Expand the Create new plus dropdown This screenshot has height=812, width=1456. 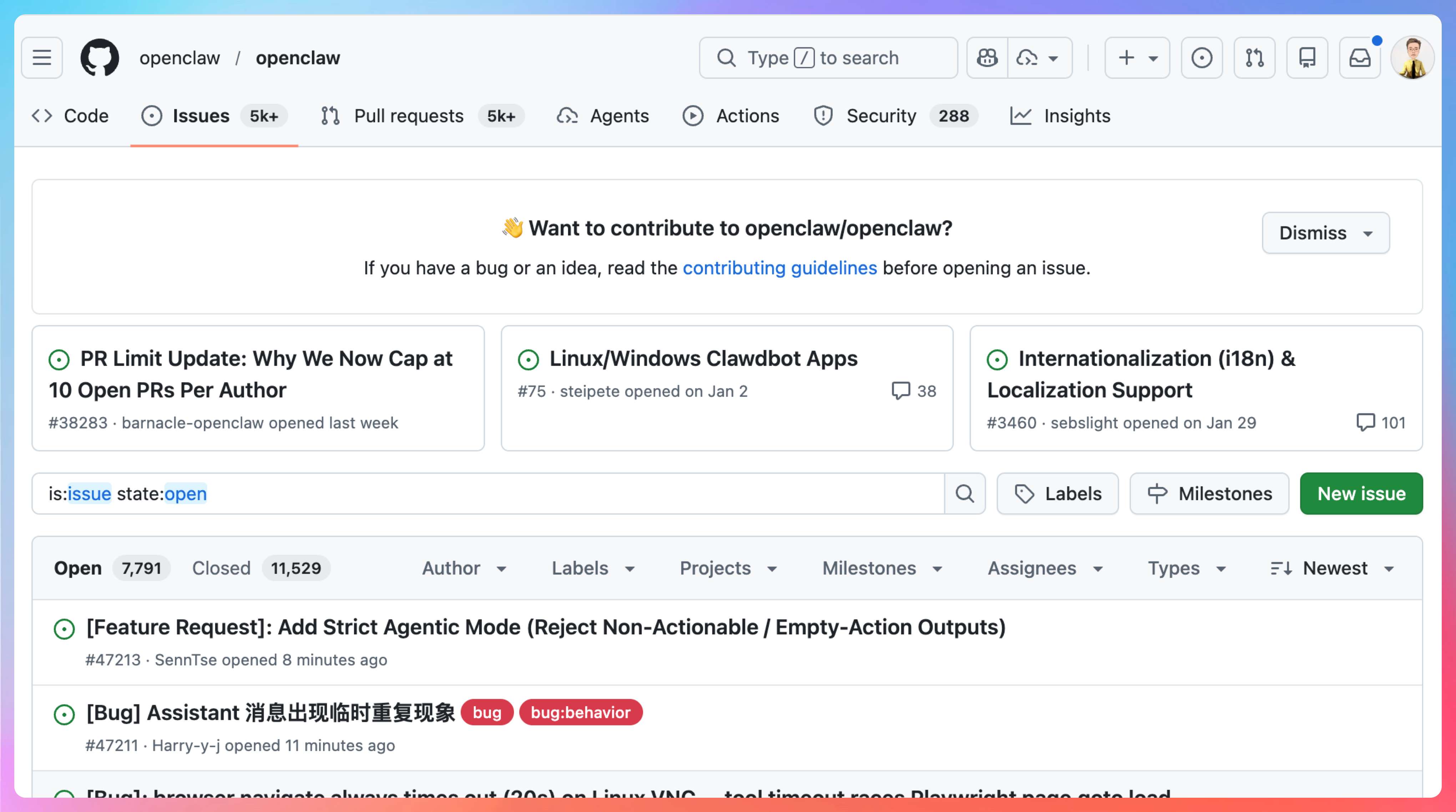pyautogui.click(x=1137, y=58)
